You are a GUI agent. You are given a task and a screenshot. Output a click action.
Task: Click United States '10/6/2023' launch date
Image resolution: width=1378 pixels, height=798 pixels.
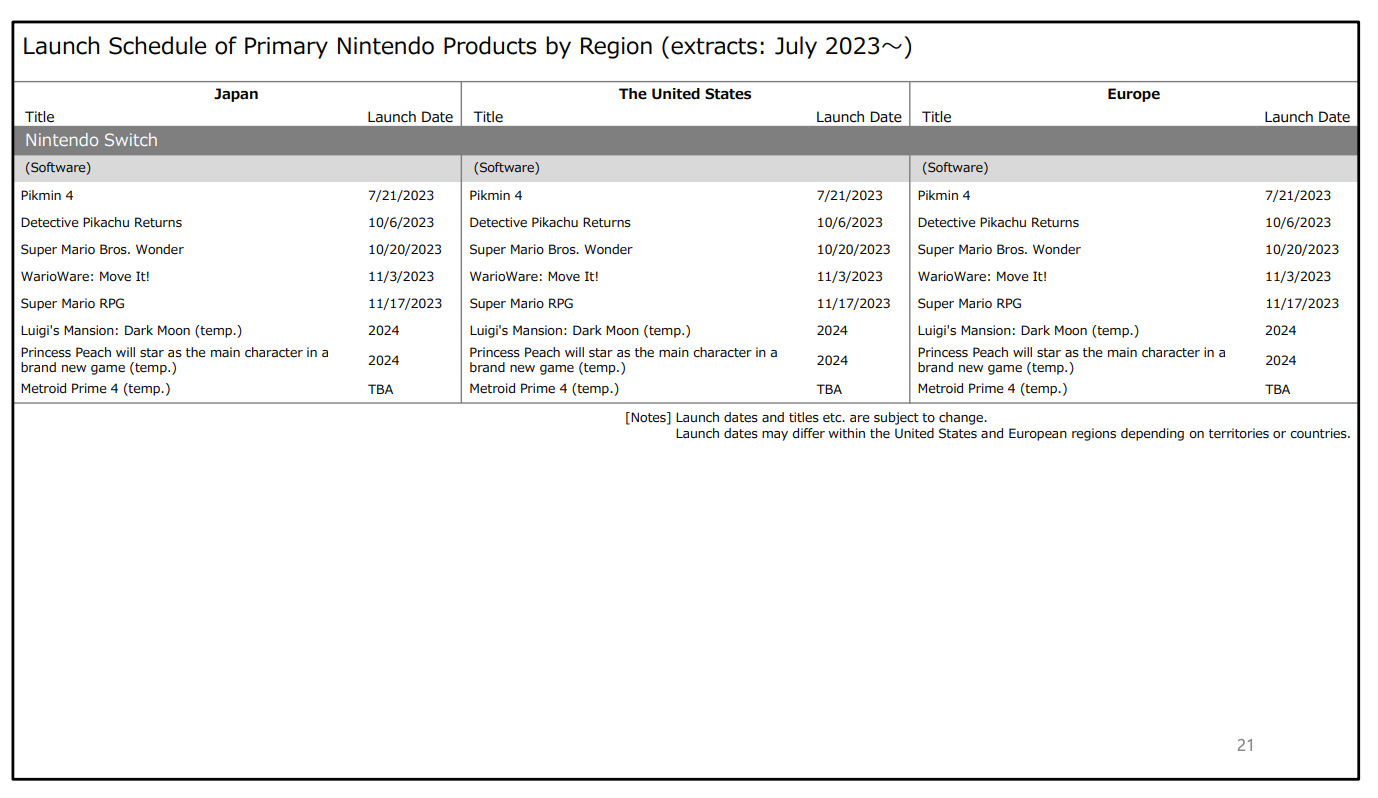(850, 223)
